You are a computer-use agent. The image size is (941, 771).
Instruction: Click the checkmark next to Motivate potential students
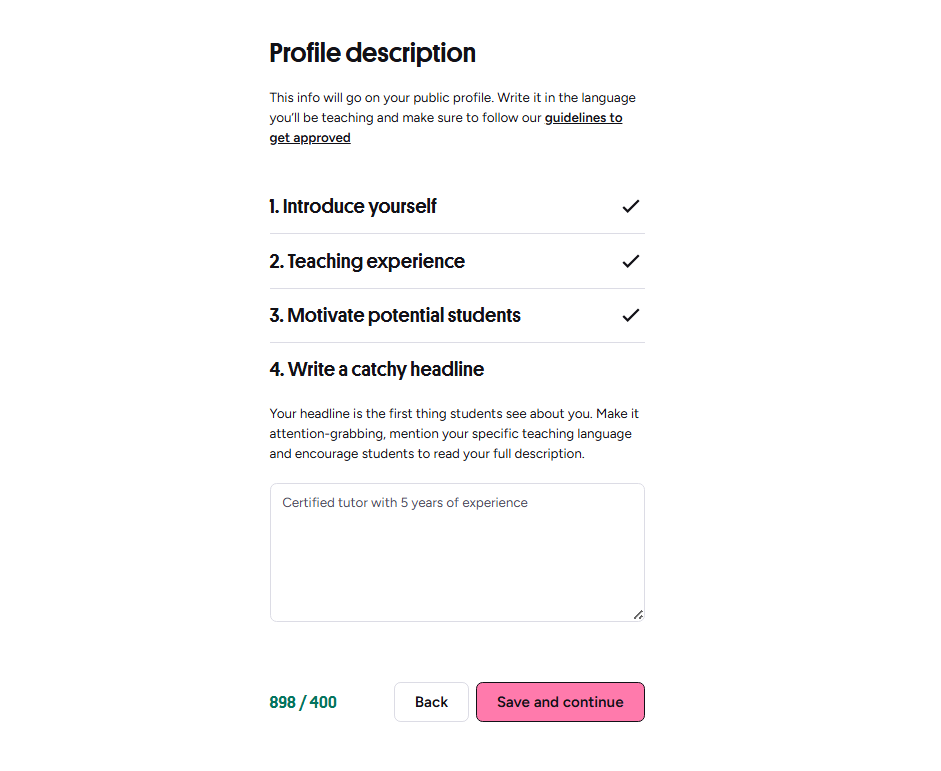631,316
